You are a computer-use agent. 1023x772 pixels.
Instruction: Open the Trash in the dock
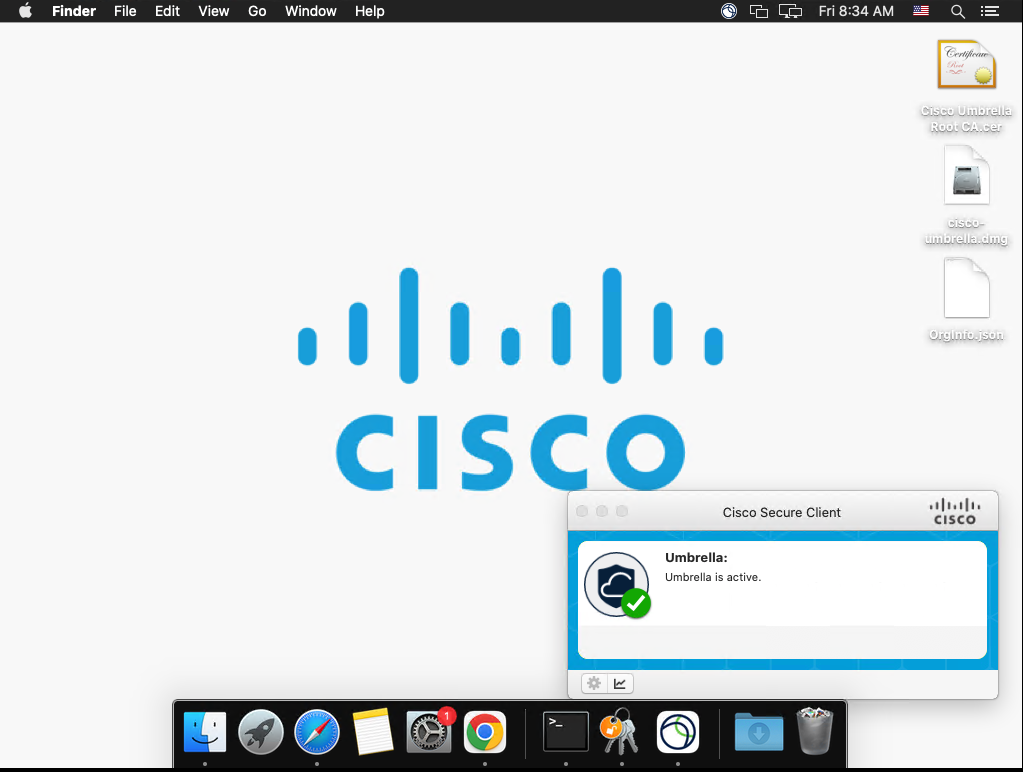815,731
